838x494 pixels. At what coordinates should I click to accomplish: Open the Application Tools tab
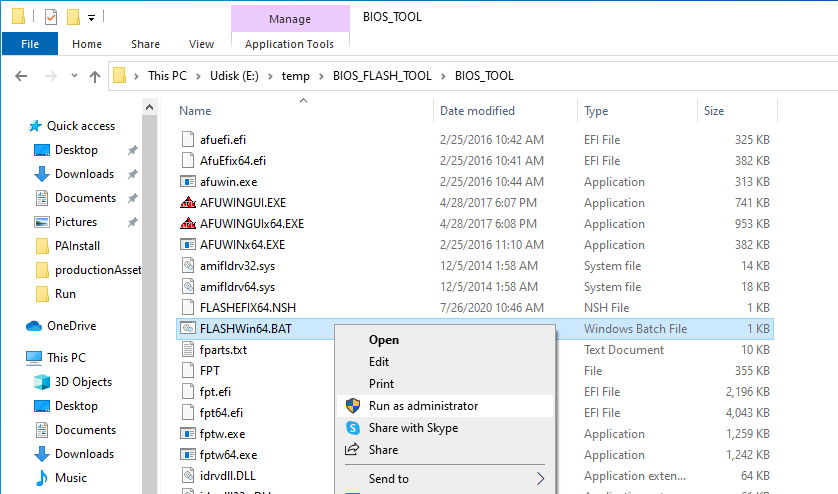(290, 44)
